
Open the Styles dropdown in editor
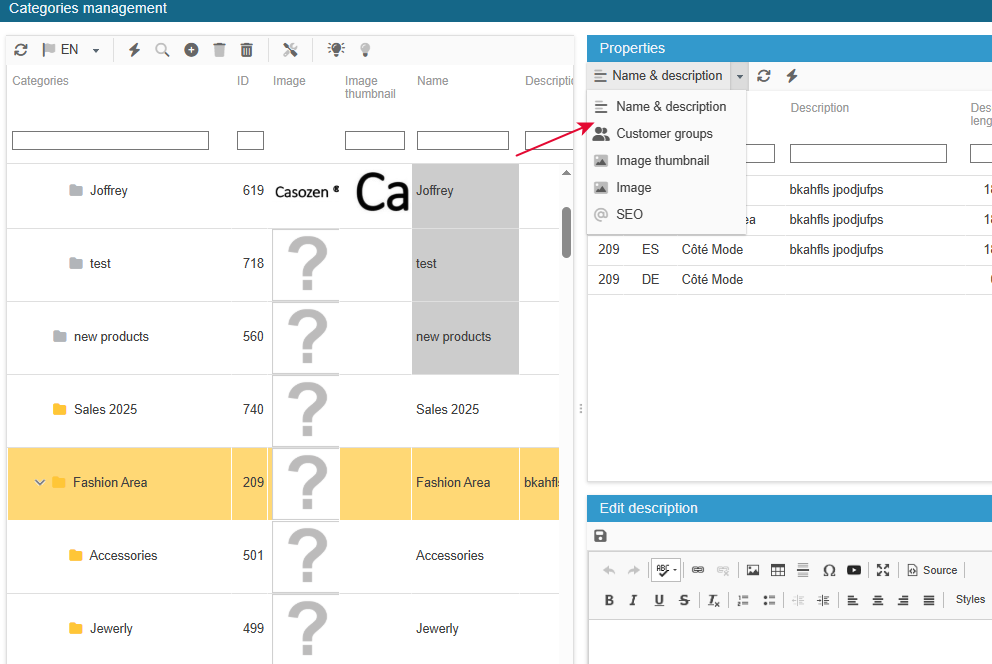970,599
